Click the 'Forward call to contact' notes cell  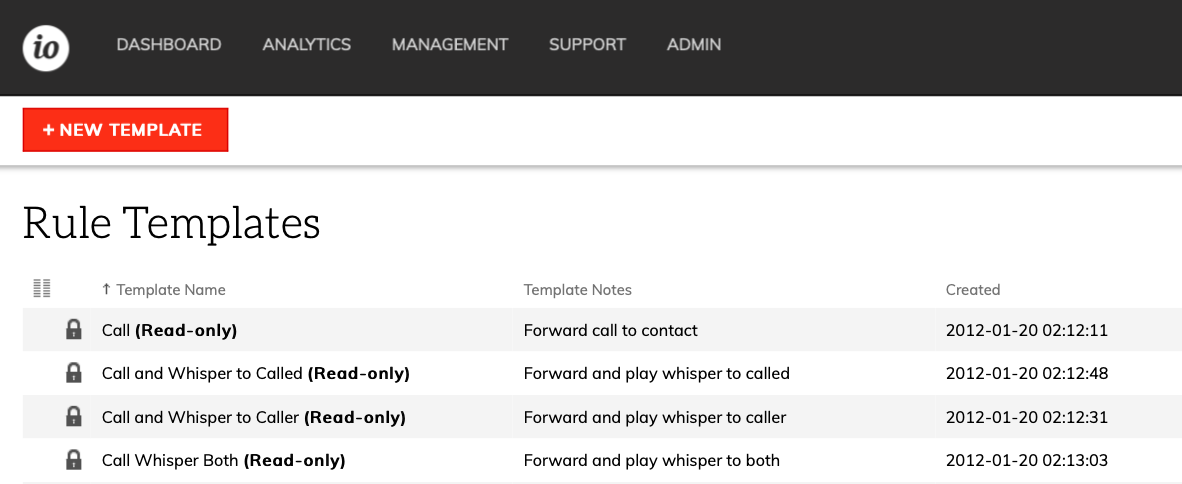[x=610, y=330]
